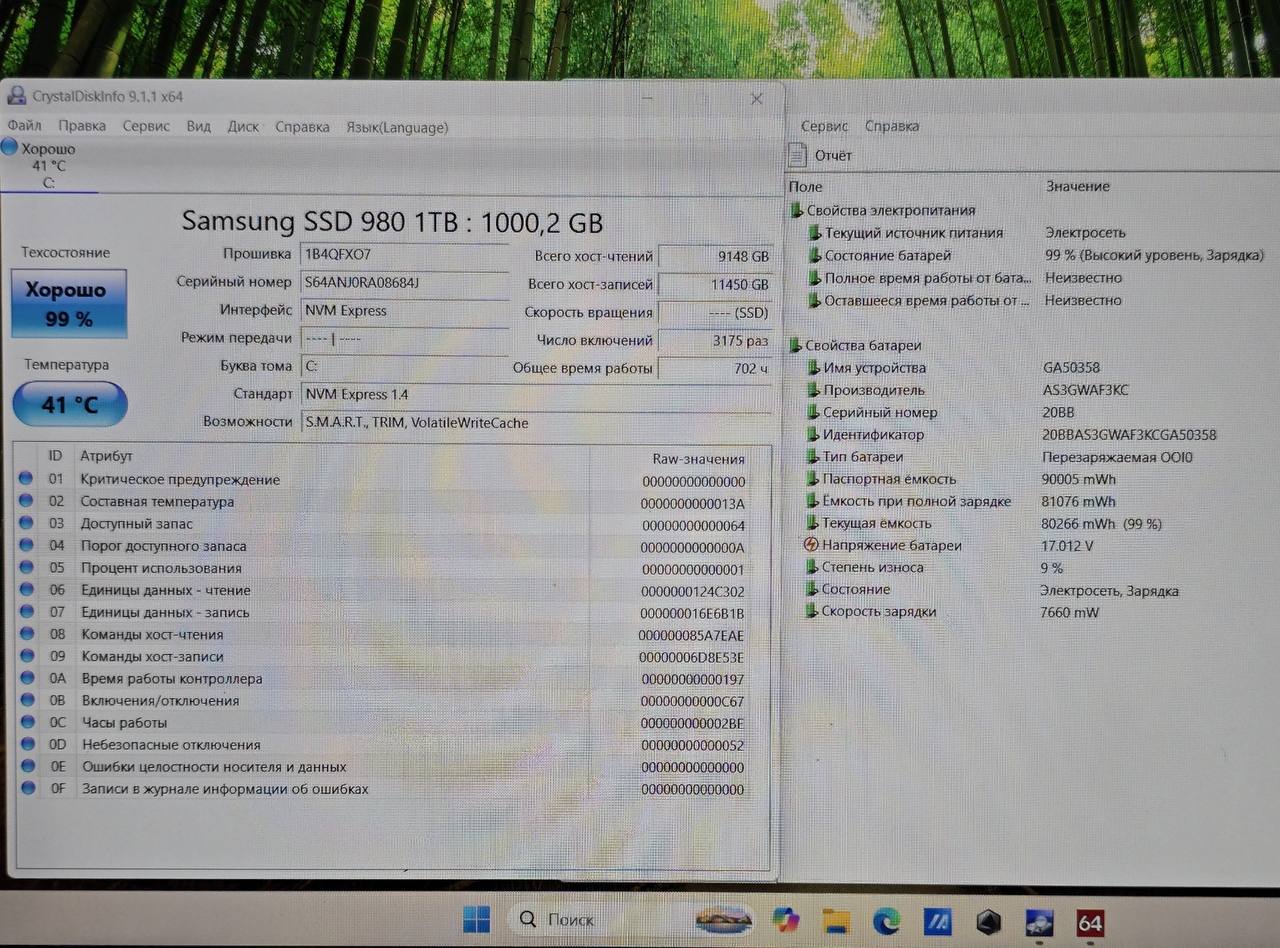Open the Справка menu in CrystalDiskInfo
The image size is (1280, 948).
click(x=302, y=127)
